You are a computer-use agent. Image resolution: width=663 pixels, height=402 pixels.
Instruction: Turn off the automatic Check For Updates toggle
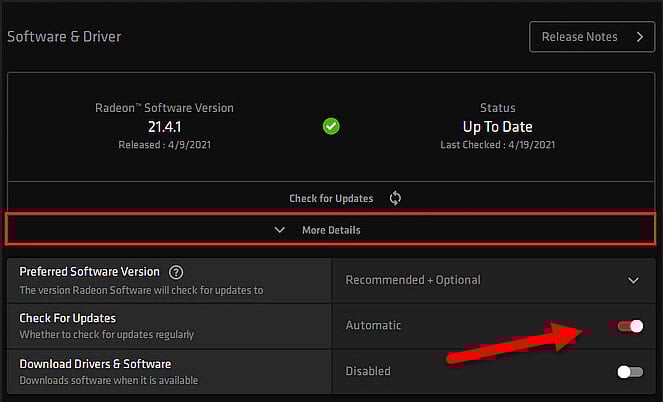click(630, 326)
